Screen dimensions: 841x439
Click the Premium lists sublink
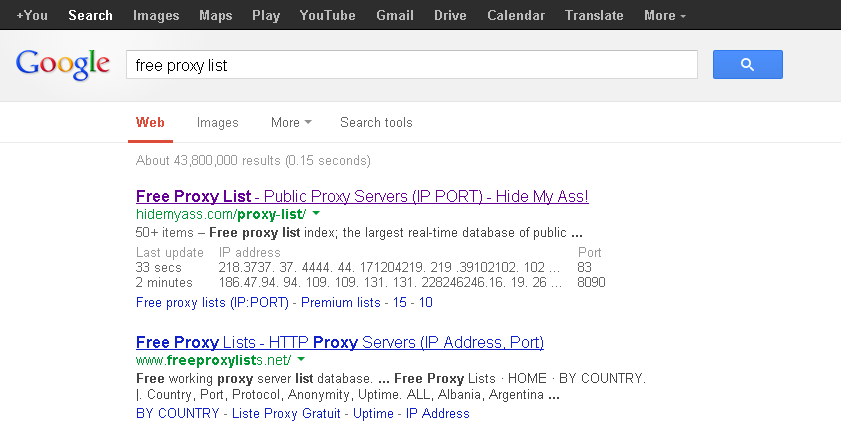point(341,303)
